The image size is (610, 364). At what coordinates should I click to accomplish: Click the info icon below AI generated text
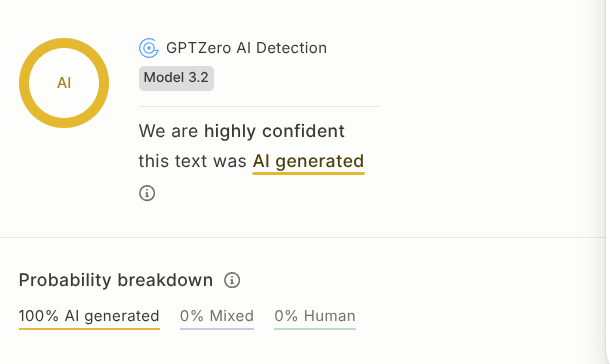(147, 193)
